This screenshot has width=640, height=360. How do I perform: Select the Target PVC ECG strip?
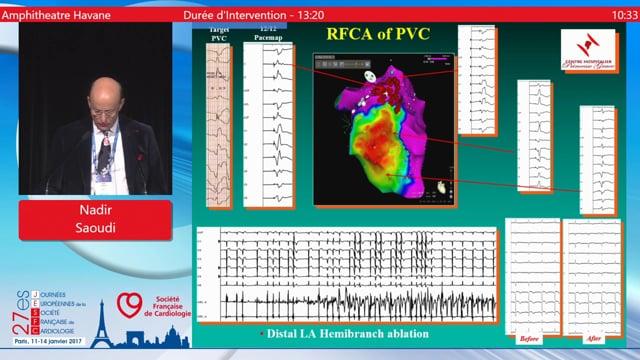click(x=218, y=125)
